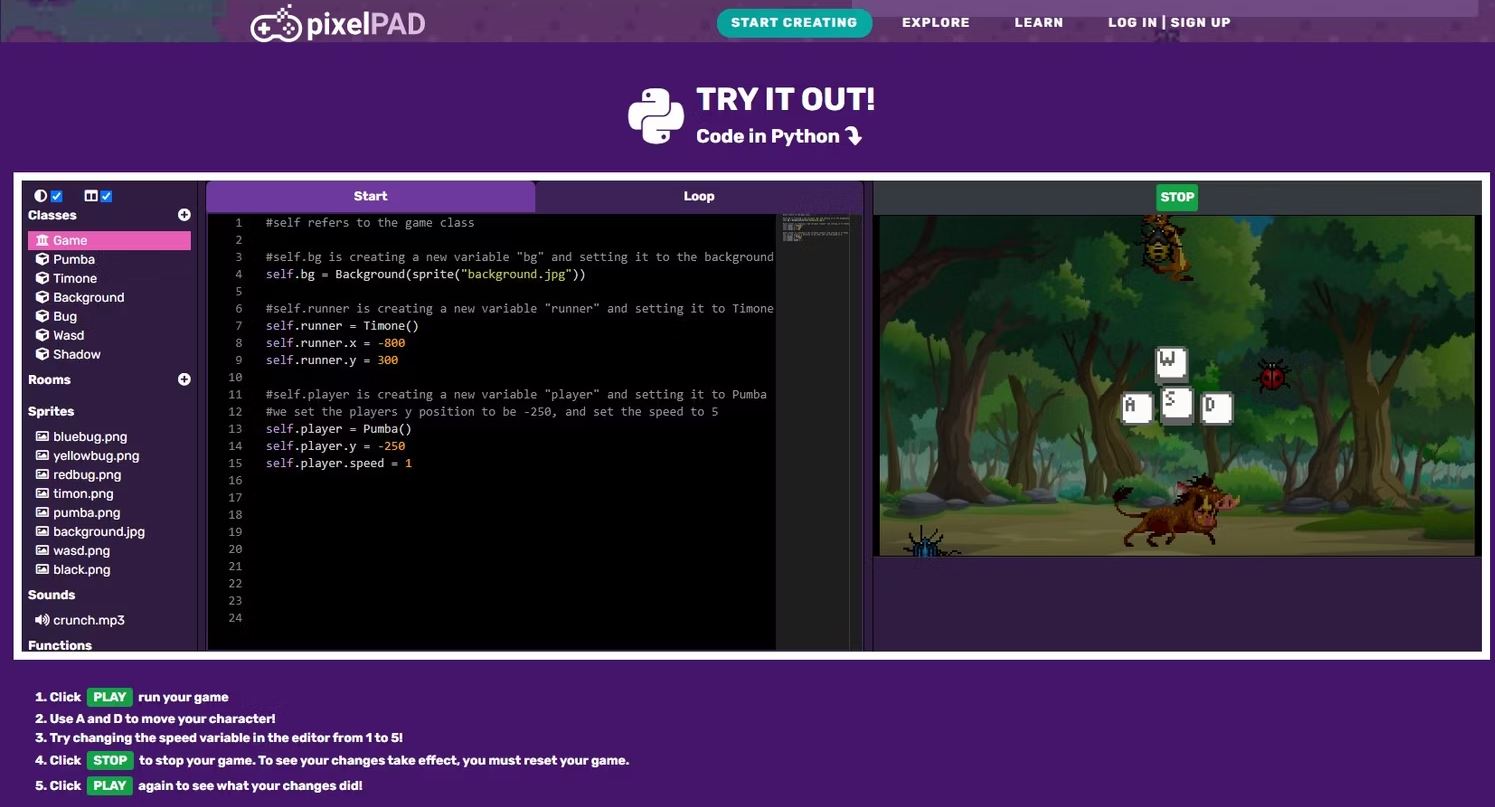Click the pixelPAD gamepad logo icon
The width and height of the screenshot is (1495, 807).
click(x=275, y=24)
